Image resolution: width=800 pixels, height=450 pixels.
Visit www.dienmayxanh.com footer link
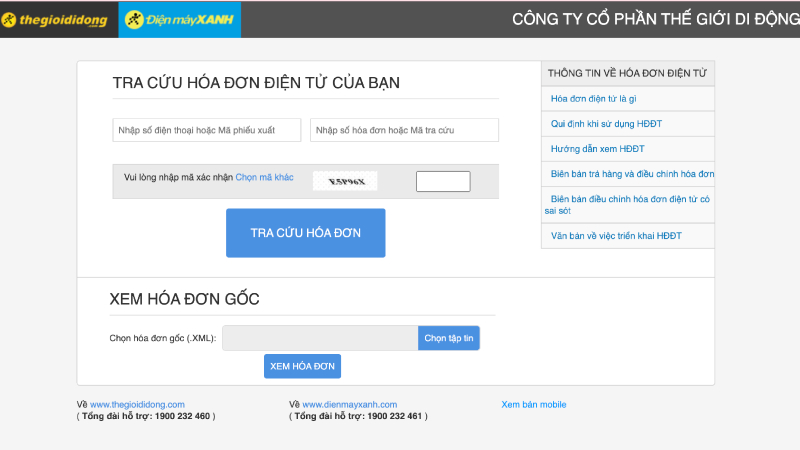pyautogui.click(x=349, y=404)
